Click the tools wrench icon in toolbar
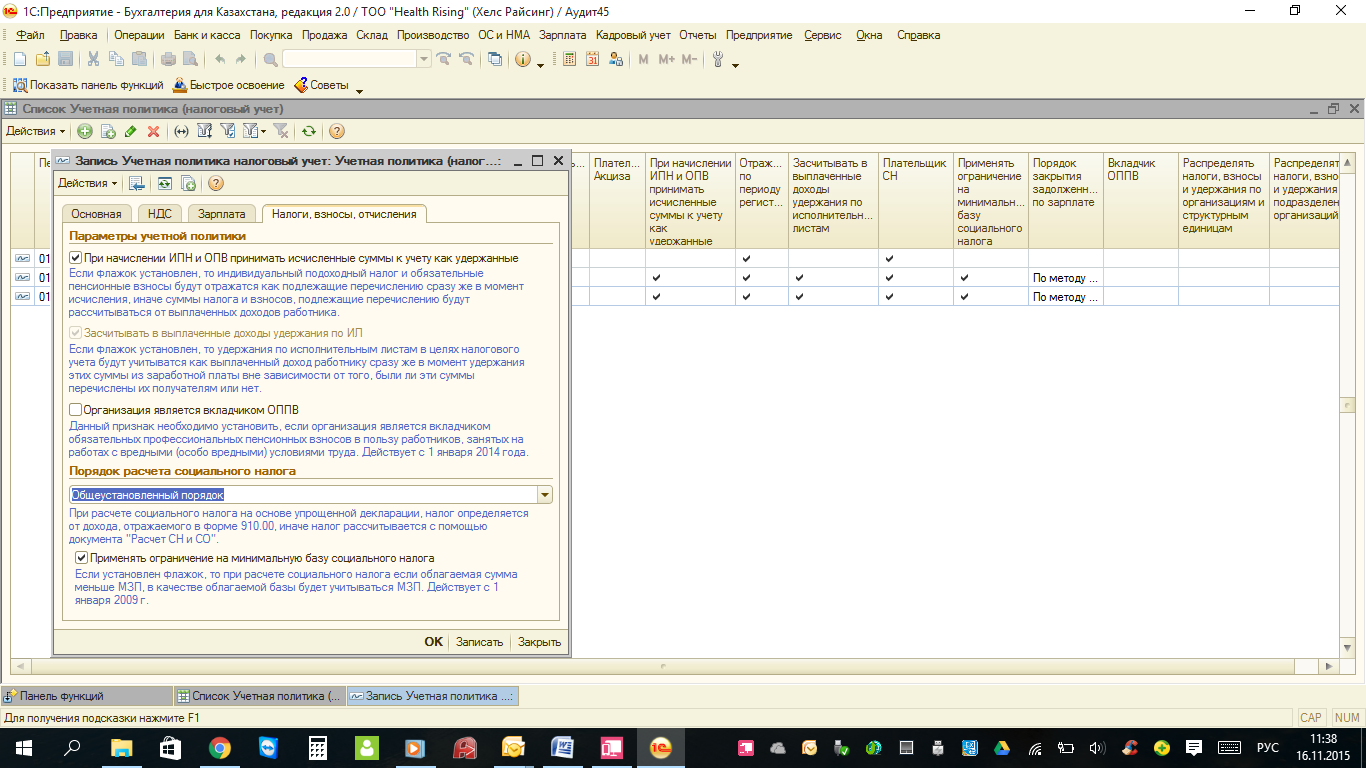1366x768 pixels. (x=717, y=59)
